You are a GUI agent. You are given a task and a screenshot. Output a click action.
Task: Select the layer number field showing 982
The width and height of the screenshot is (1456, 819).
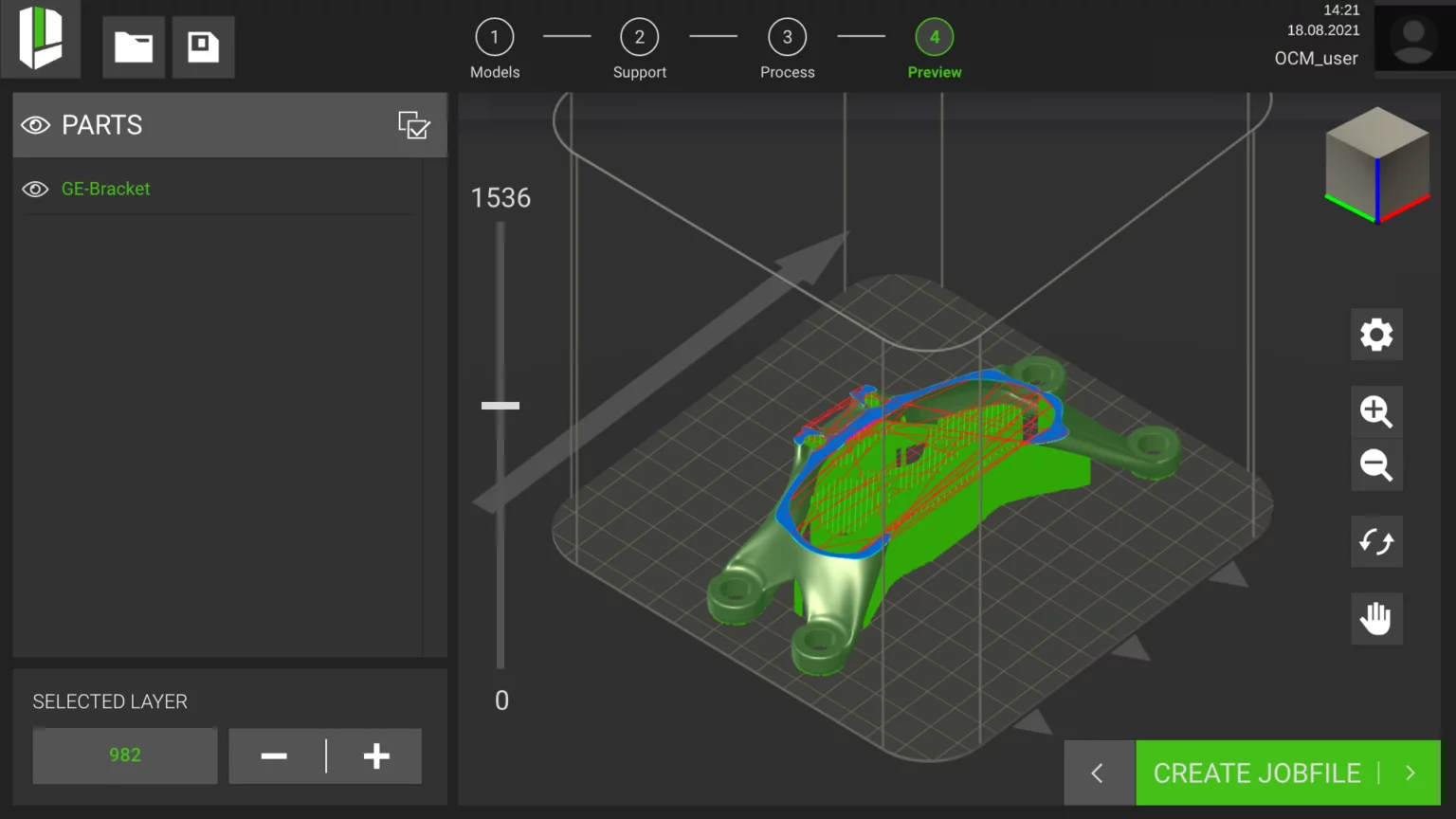coord(124,755)
